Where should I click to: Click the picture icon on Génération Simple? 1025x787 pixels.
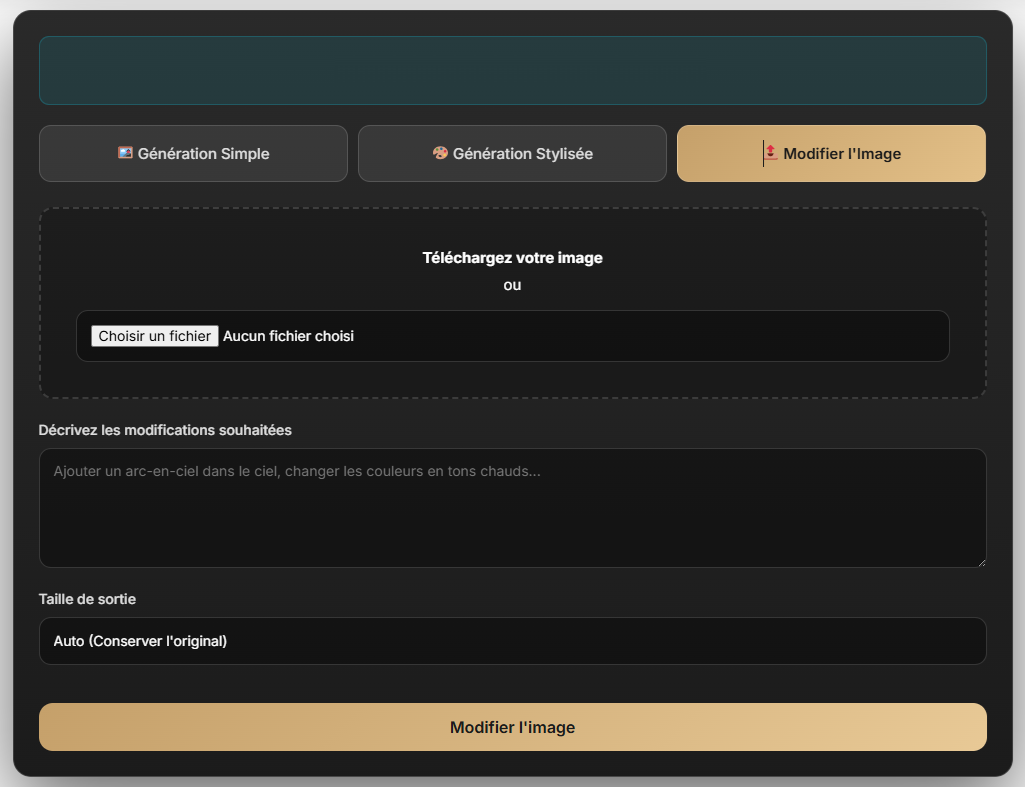(x=125, y=153)
